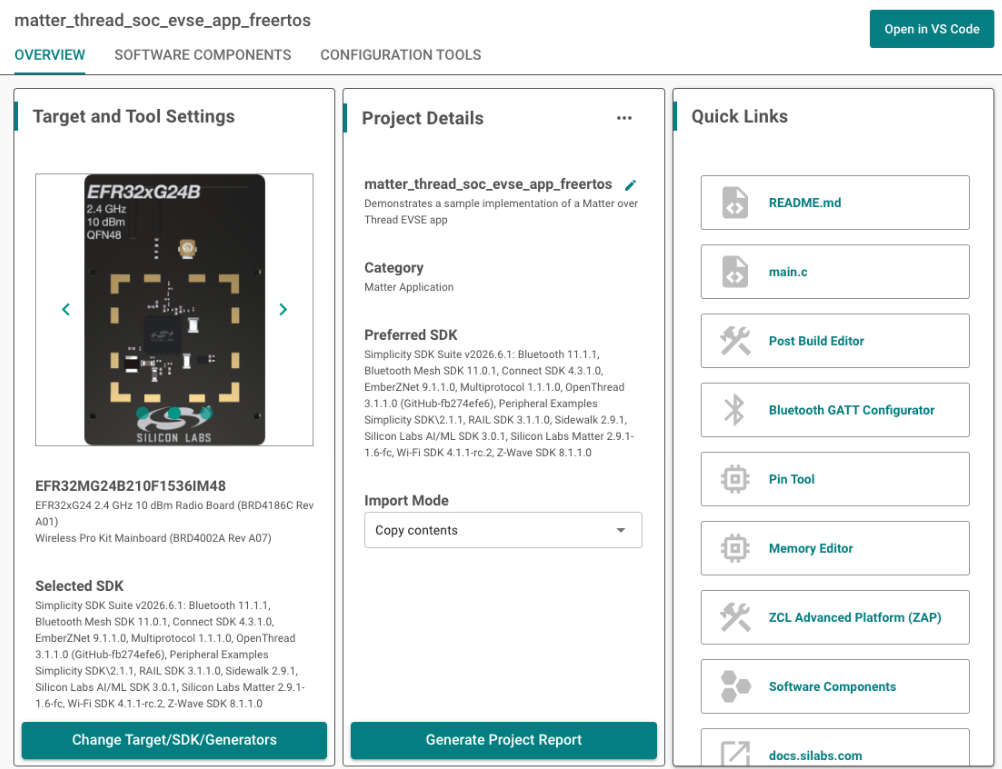Launch ZCL Advanced Platform (ZAP) link
The image size is (1002, 769).
(835, 617)
